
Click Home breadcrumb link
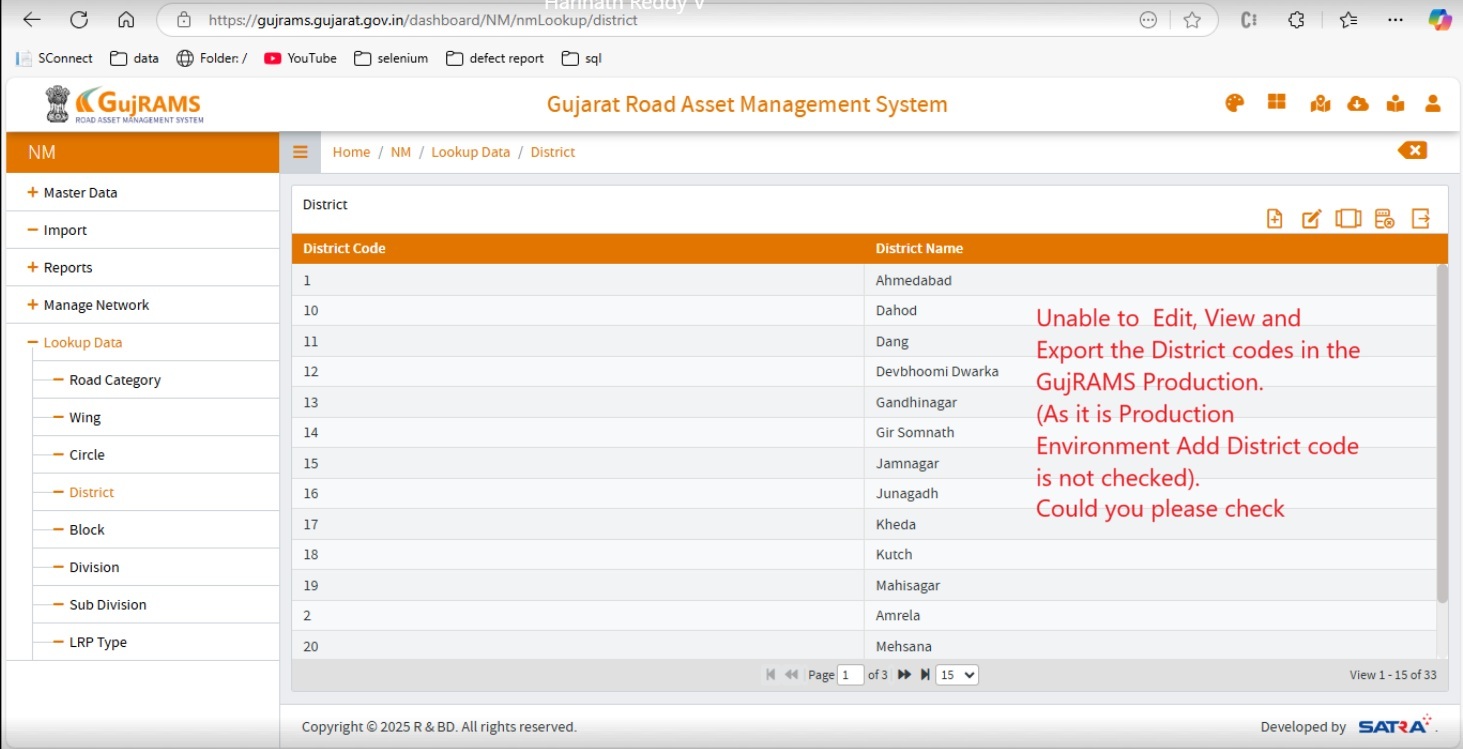click(351, 152)
